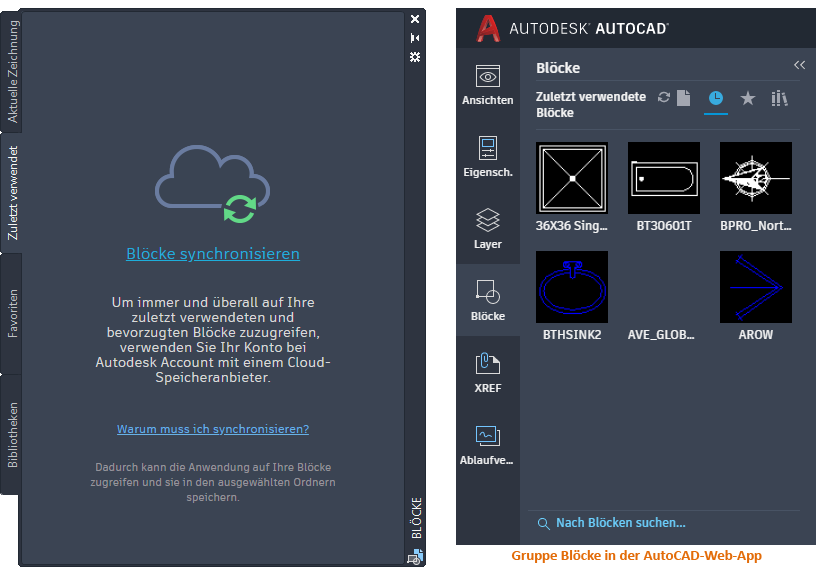The width and height of the screenshot is (816, 567).
Task: Click the Autodesk AutoCAD logo
Action: [x=572, y=28]
